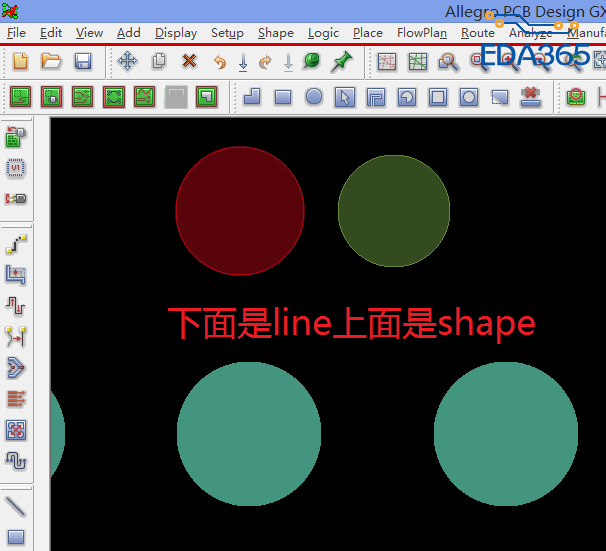Click the U1 component chip sidebar icon
Screen dimensions: 606x551
point(15,168)
